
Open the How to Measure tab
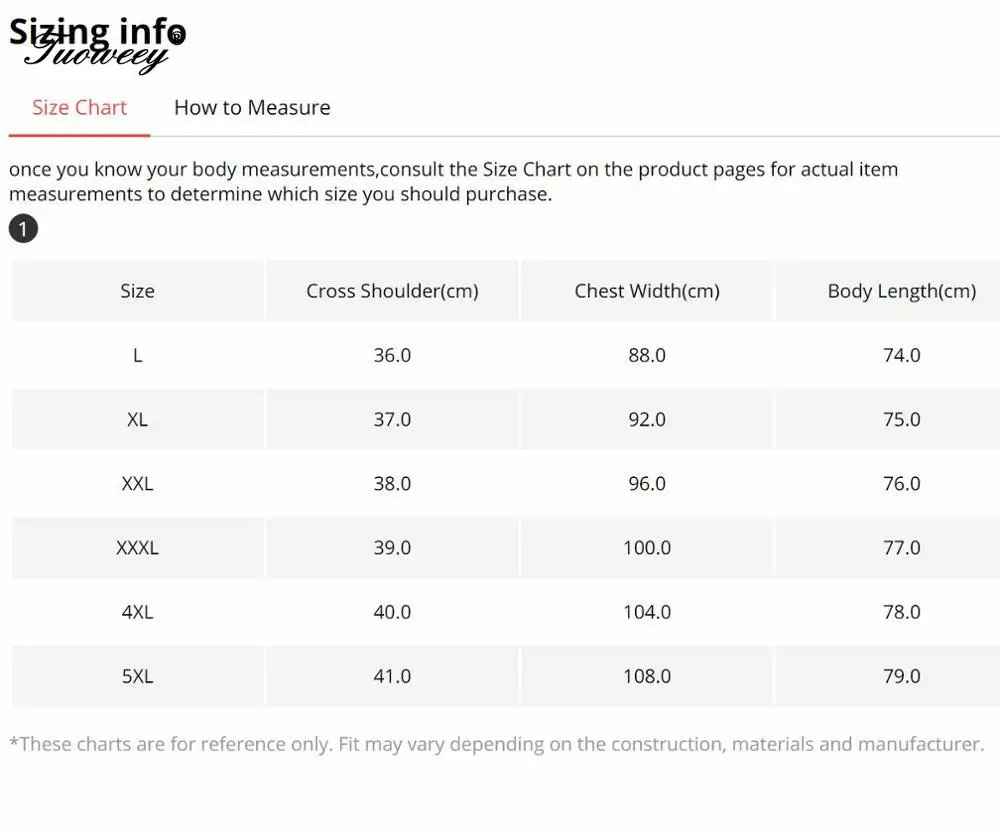pyautogui.click(x=252, y=108)
